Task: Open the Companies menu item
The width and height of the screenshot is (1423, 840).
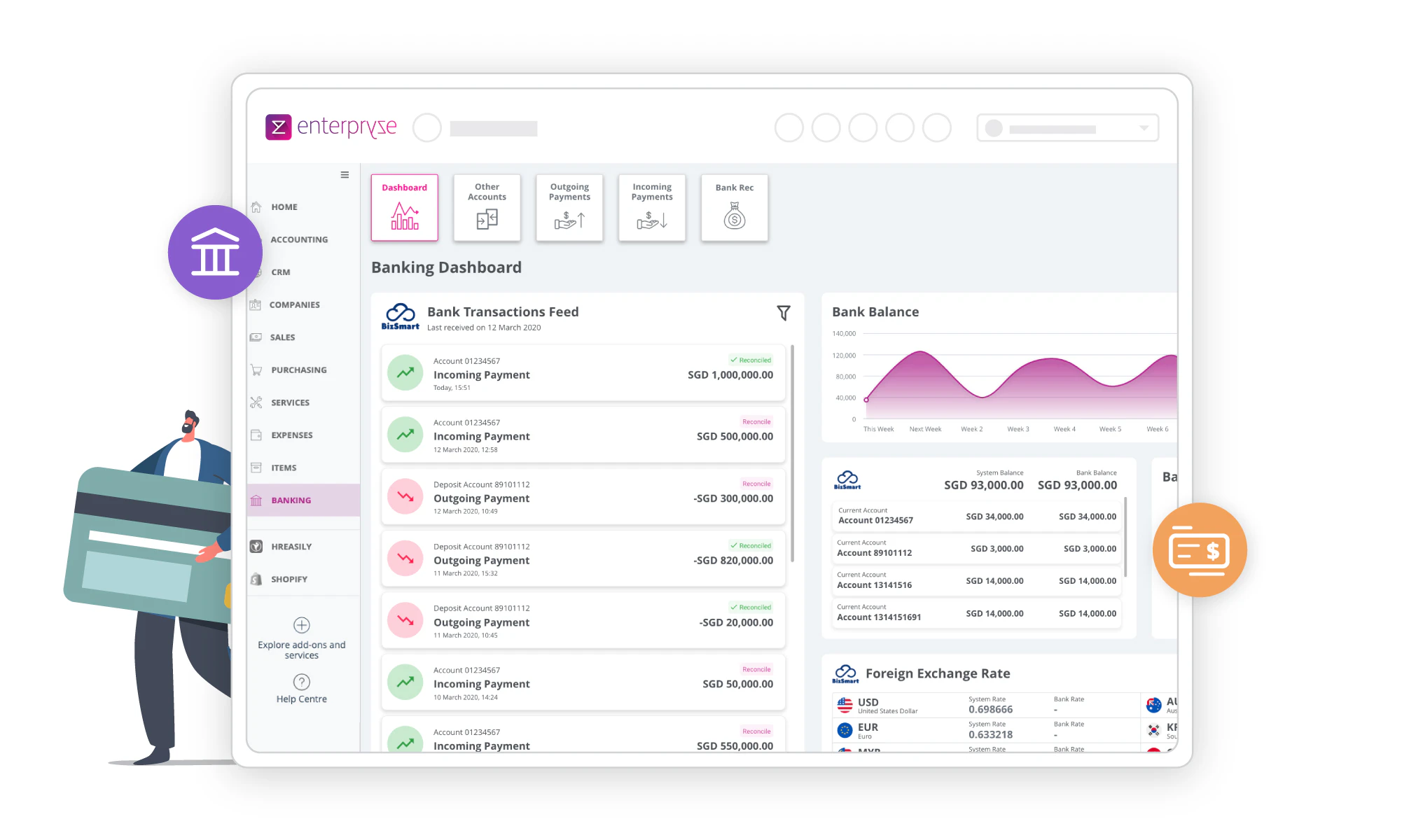Action: click(295, 304)
